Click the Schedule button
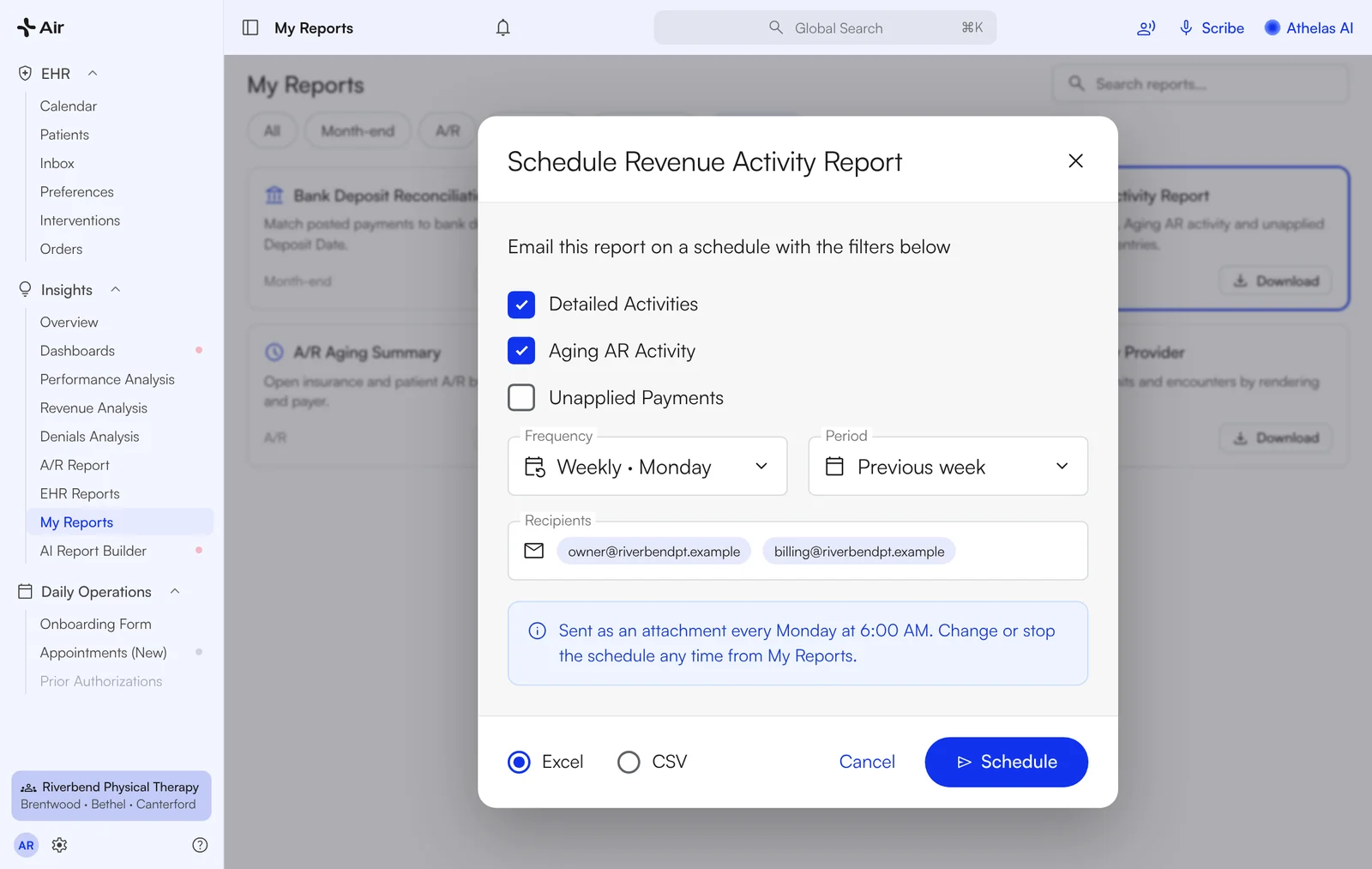This screenshot has width=1372, height=869. click(x=1007, y=762)
